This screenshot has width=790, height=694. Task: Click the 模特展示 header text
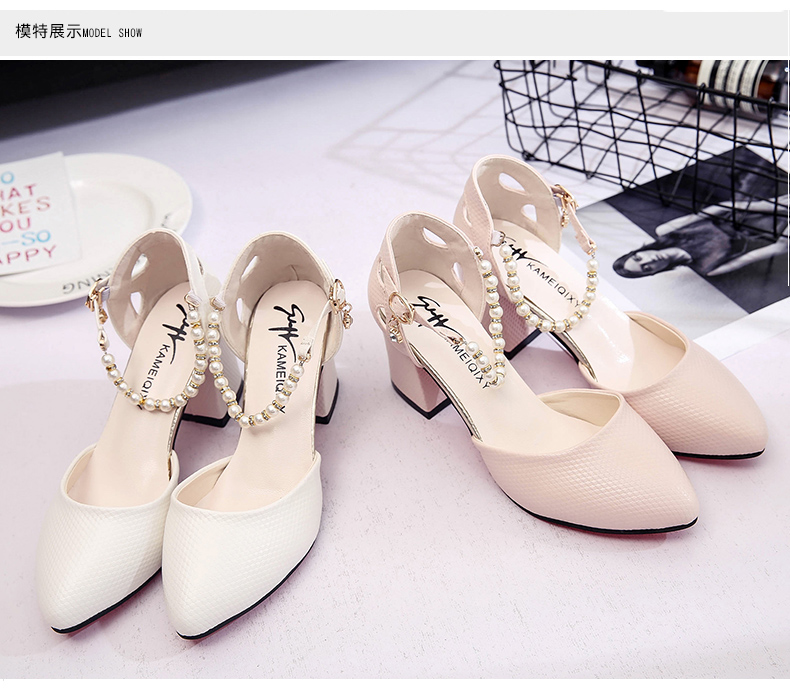47,31
